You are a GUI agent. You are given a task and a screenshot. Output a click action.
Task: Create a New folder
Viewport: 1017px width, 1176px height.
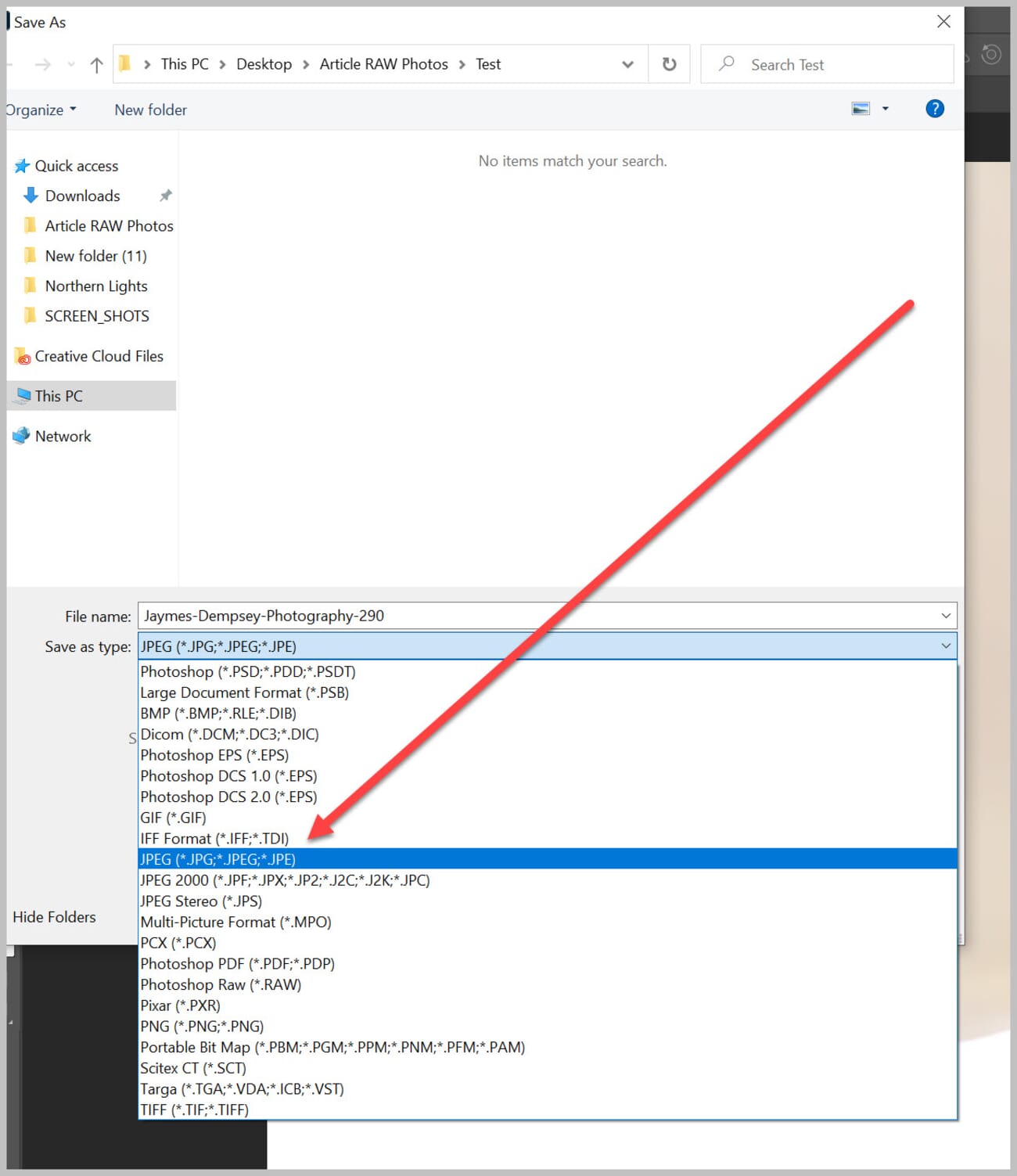150,110
